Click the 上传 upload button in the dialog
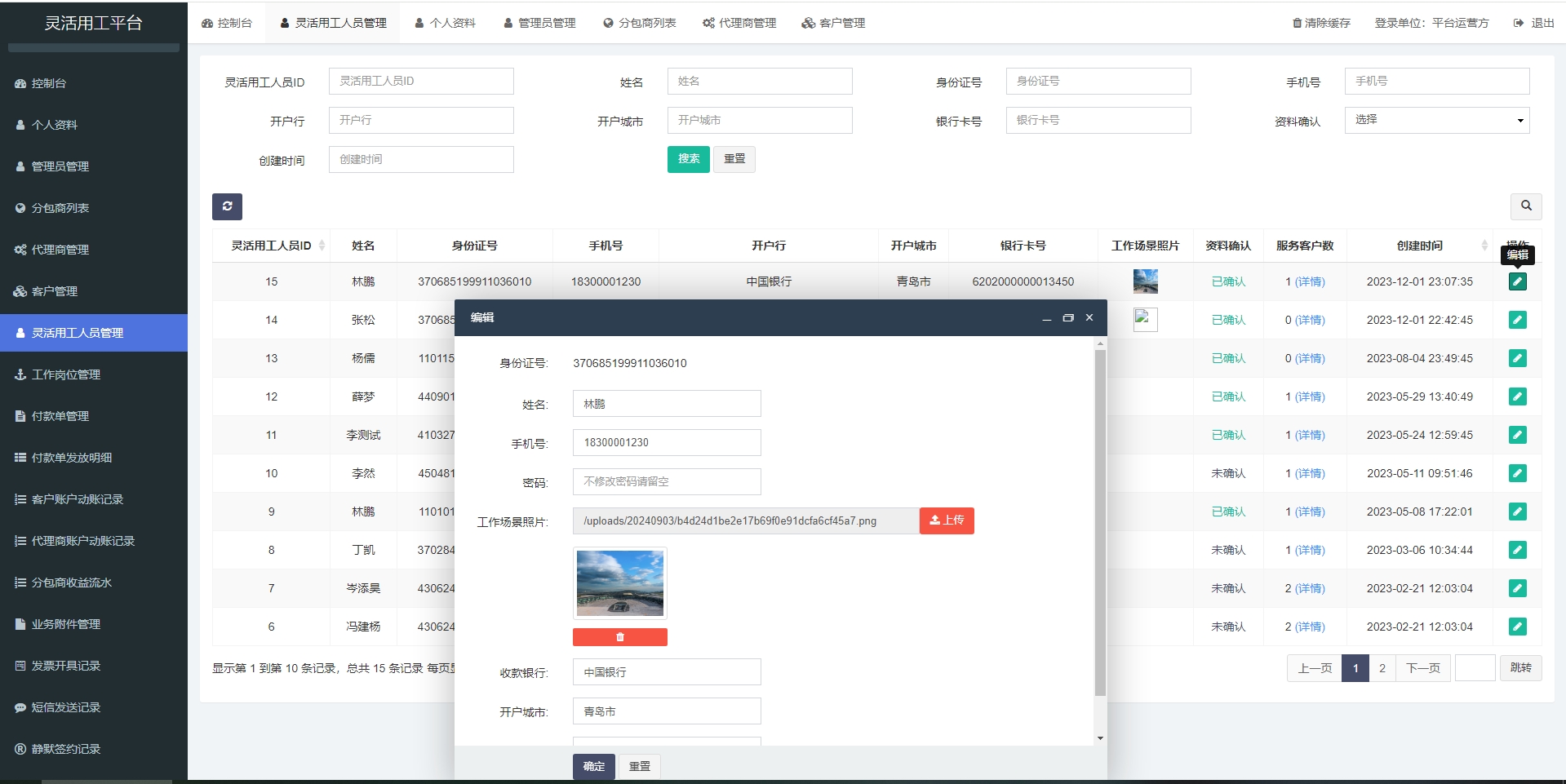The height and width of the screenshot is (784, 1566). 946,520
